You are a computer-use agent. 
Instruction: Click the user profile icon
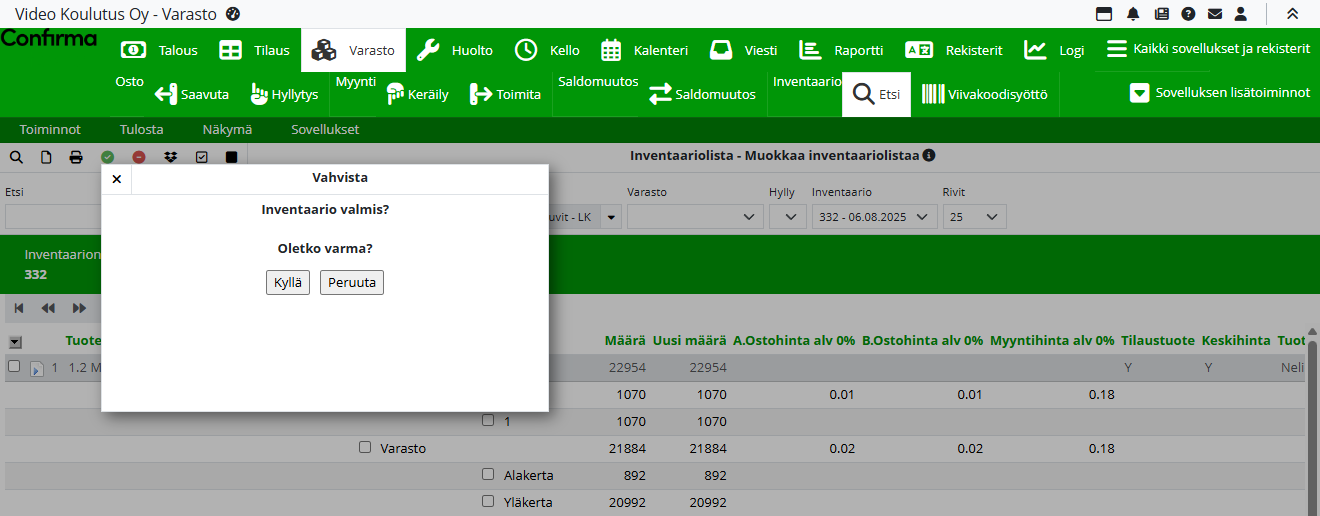[x=1241, y=14]
